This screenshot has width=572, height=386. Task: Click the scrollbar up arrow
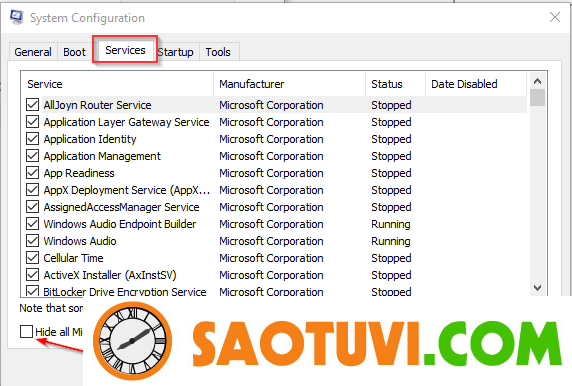pyautogui.click(x=537, y=81)
